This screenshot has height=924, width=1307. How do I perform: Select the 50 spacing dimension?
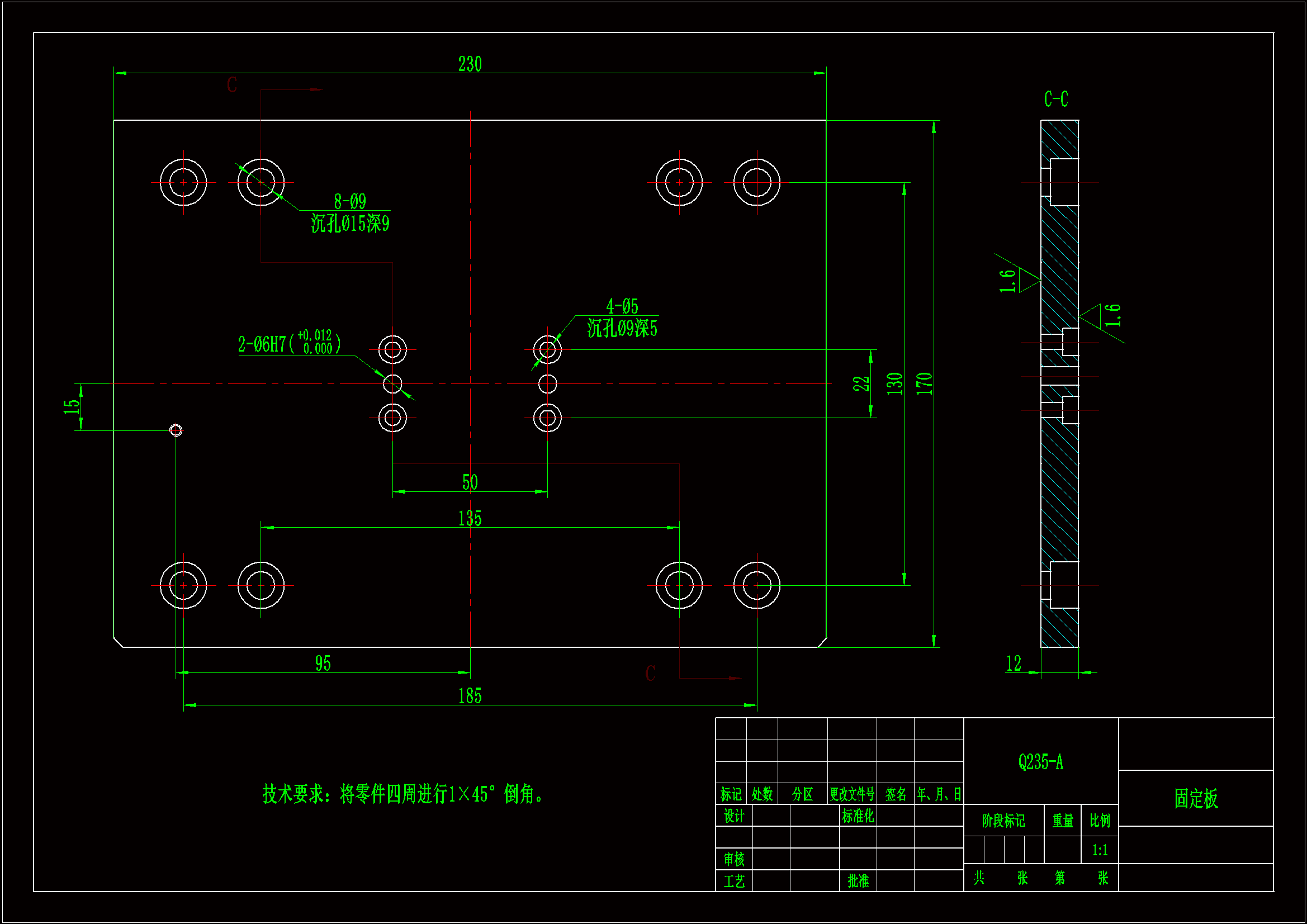[x=470, y=483]
